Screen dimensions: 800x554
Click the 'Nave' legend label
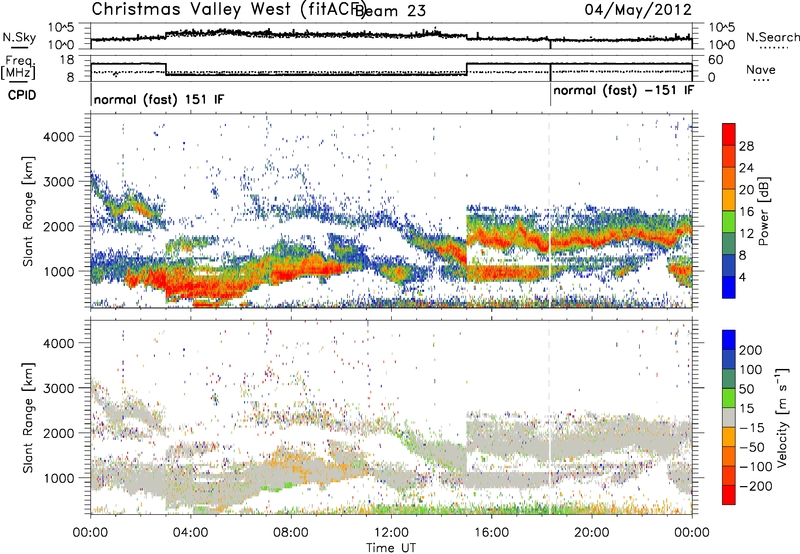coord(761,70)
